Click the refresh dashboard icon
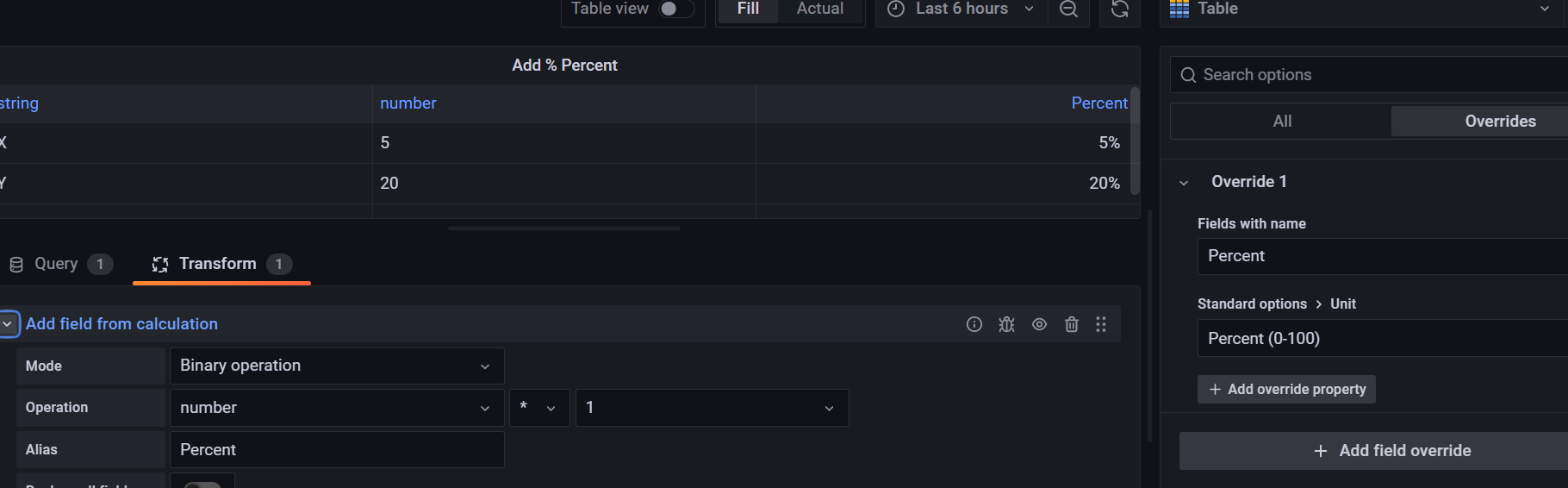Viewport: 1568px width, 488px height. pos(1119,9)
